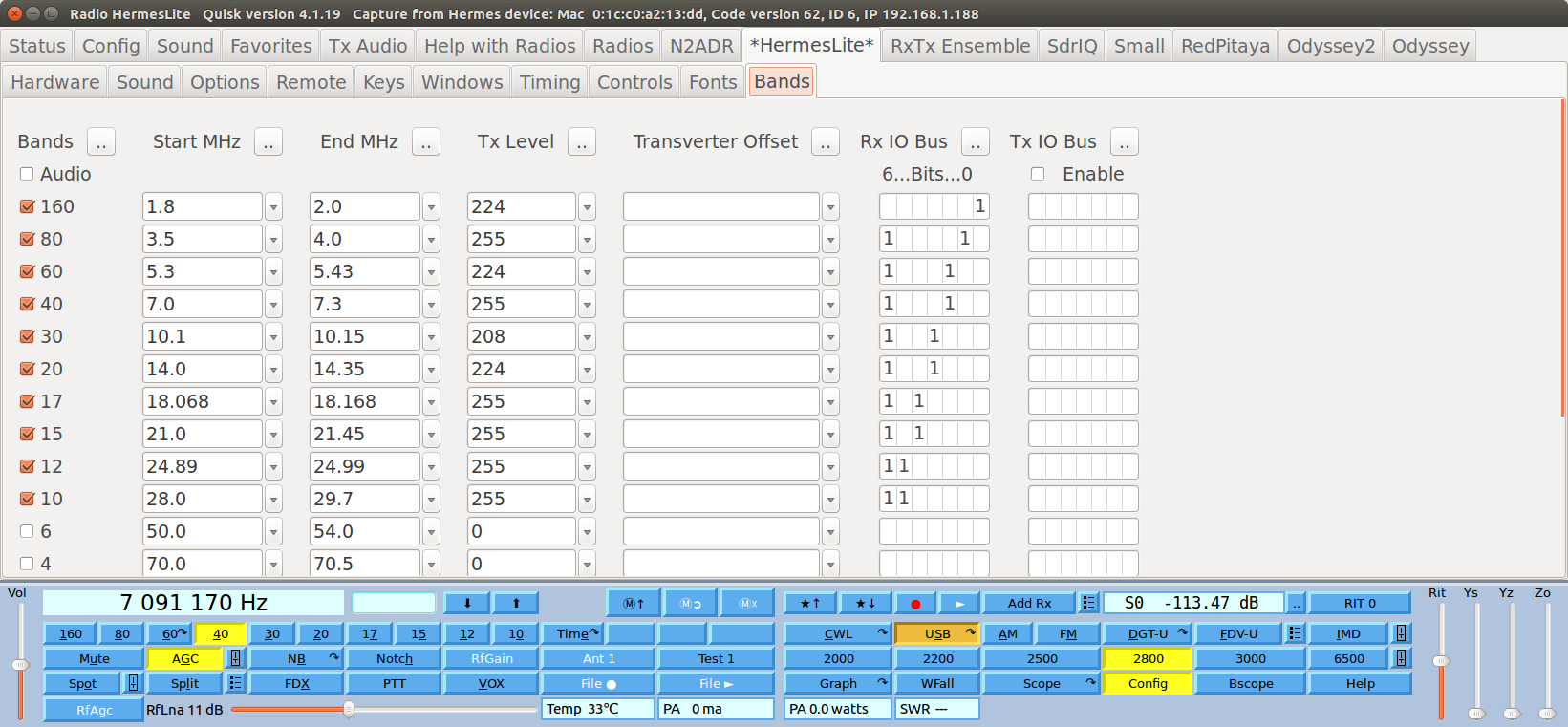This screenshot has height=727, width=1568.
Task: Click the .. button next to Tx IO Bus
Action: 1125,141
